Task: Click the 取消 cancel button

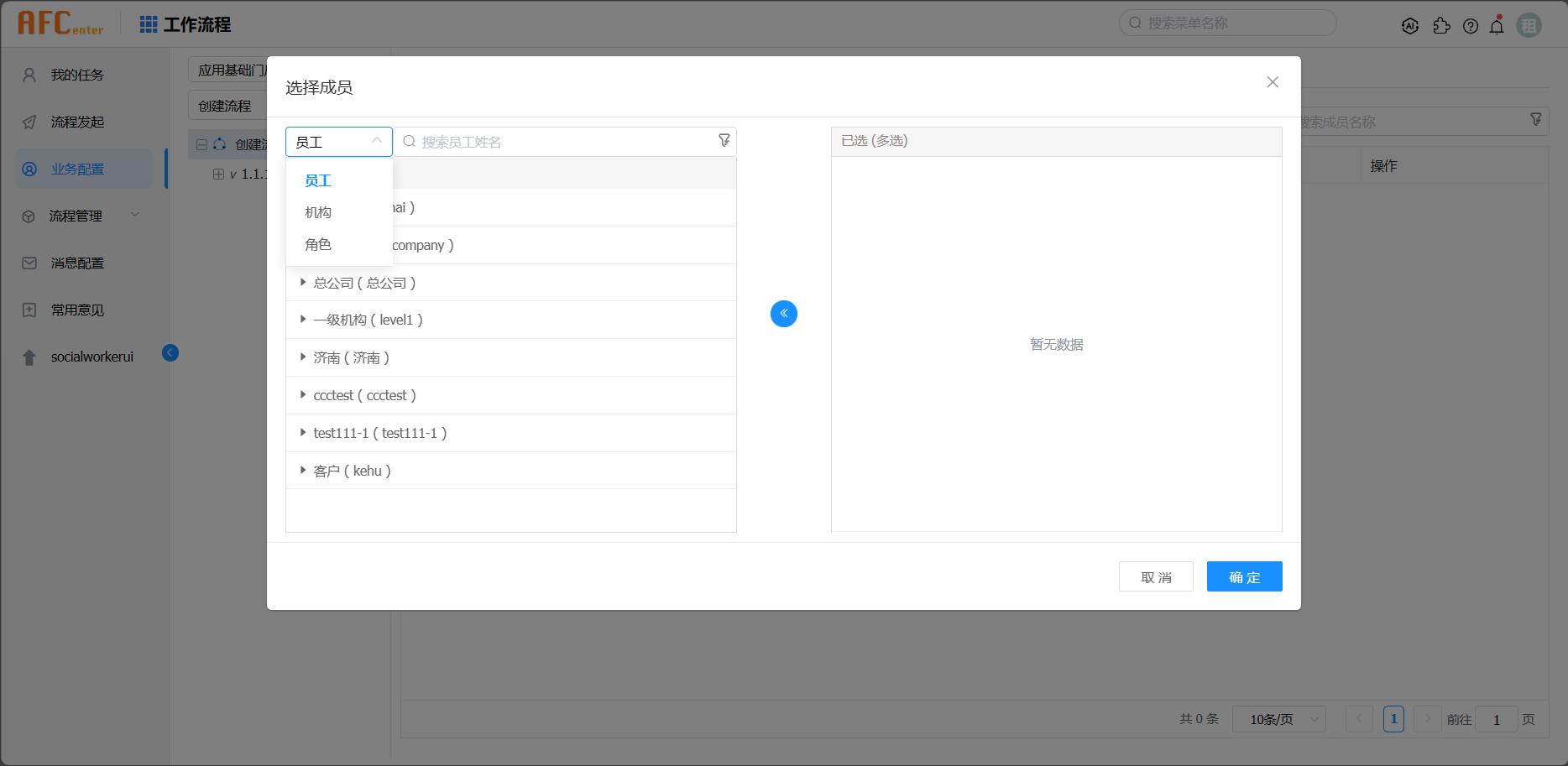Action: [x=1156, y=577]
